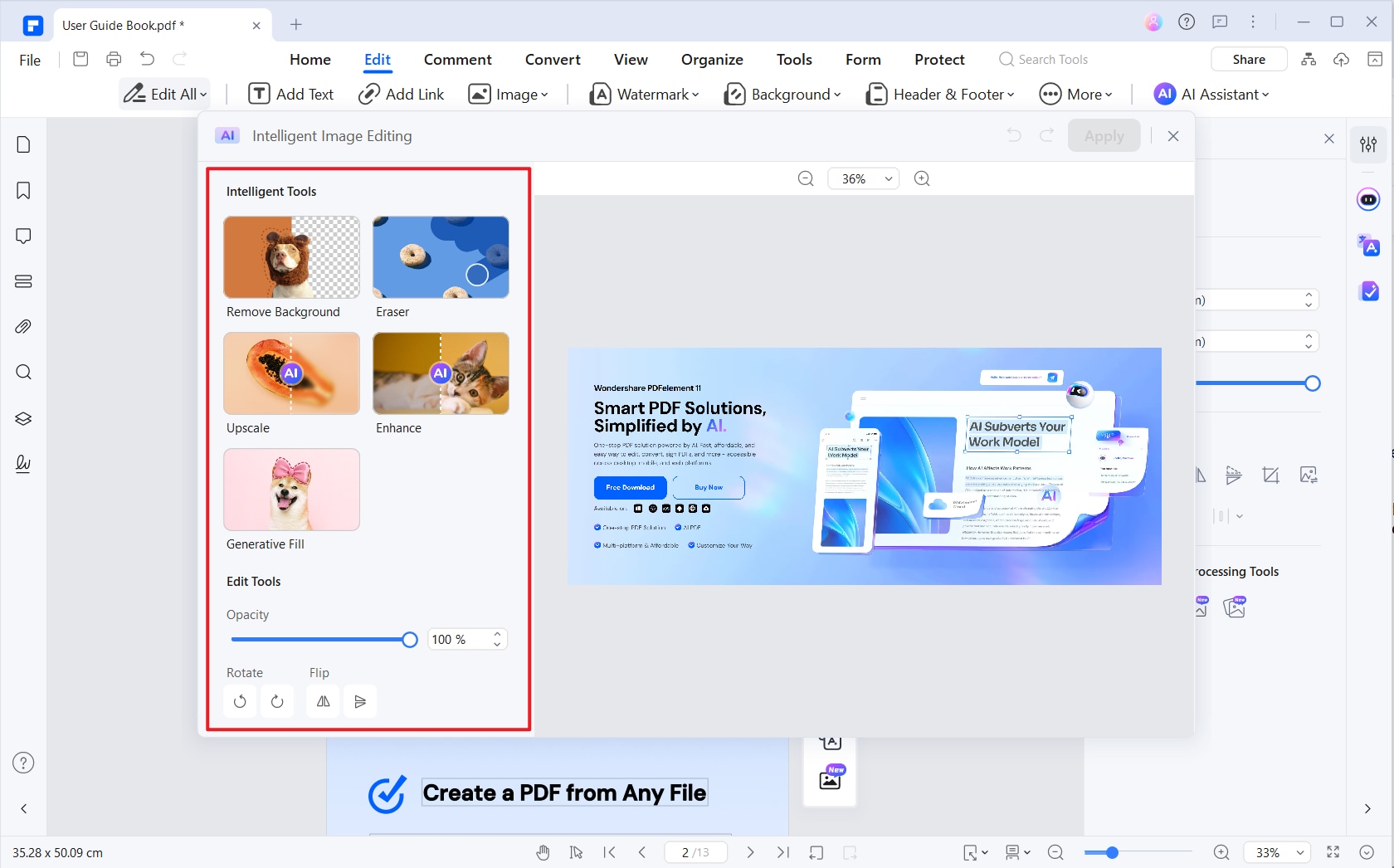
Task: Open the help icon in sidebar
Action: click(23, 763)
